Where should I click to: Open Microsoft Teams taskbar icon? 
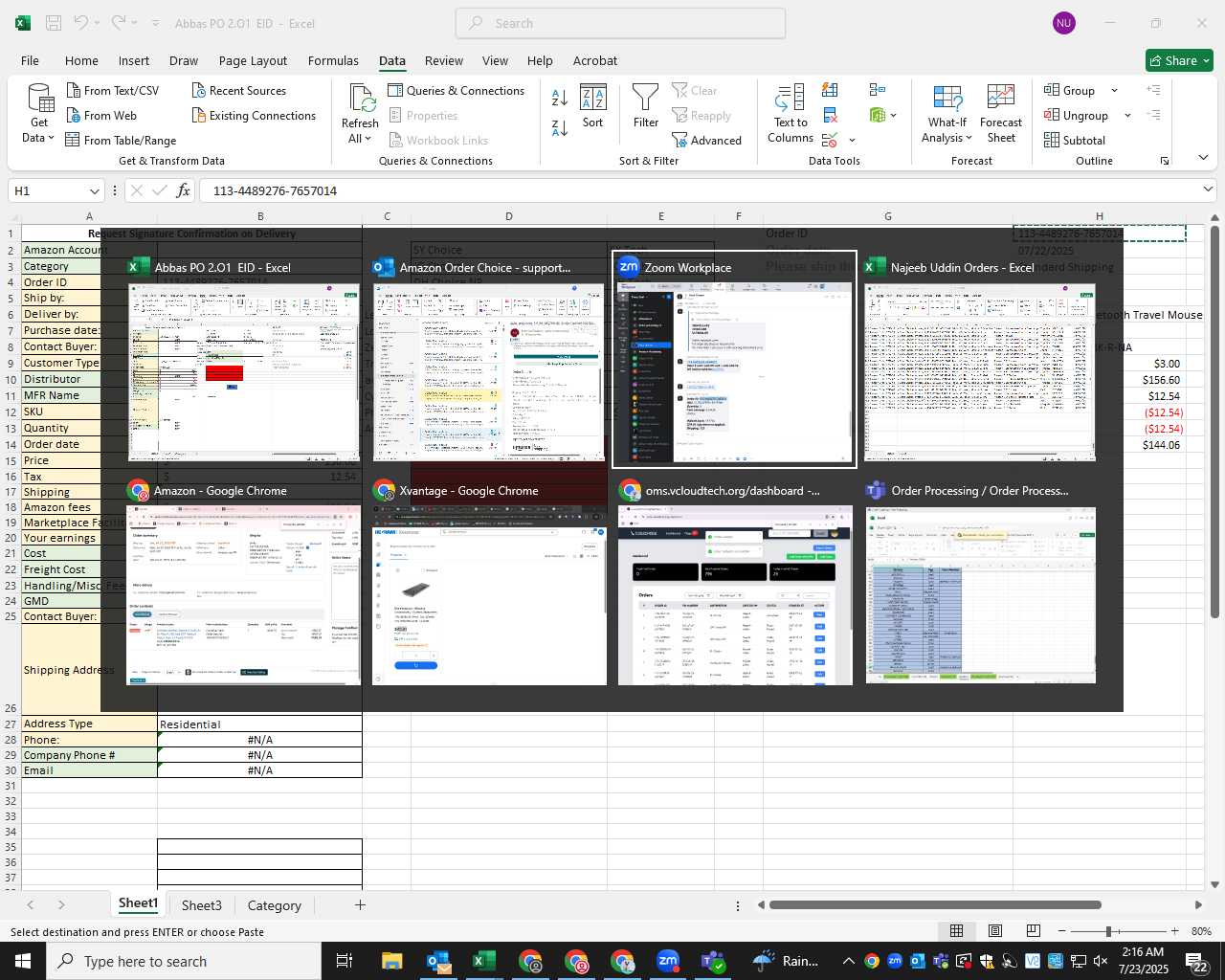[x=714, y=961]
